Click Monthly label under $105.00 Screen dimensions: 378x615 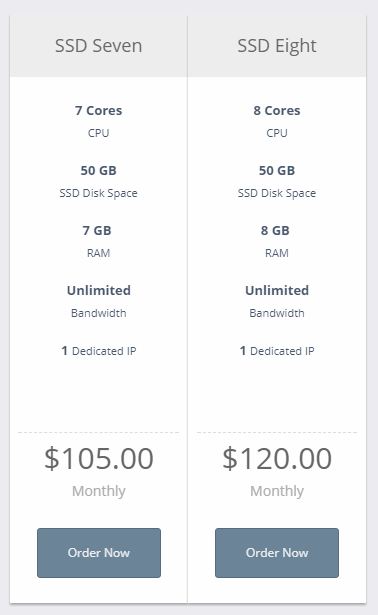click(99, 491)
